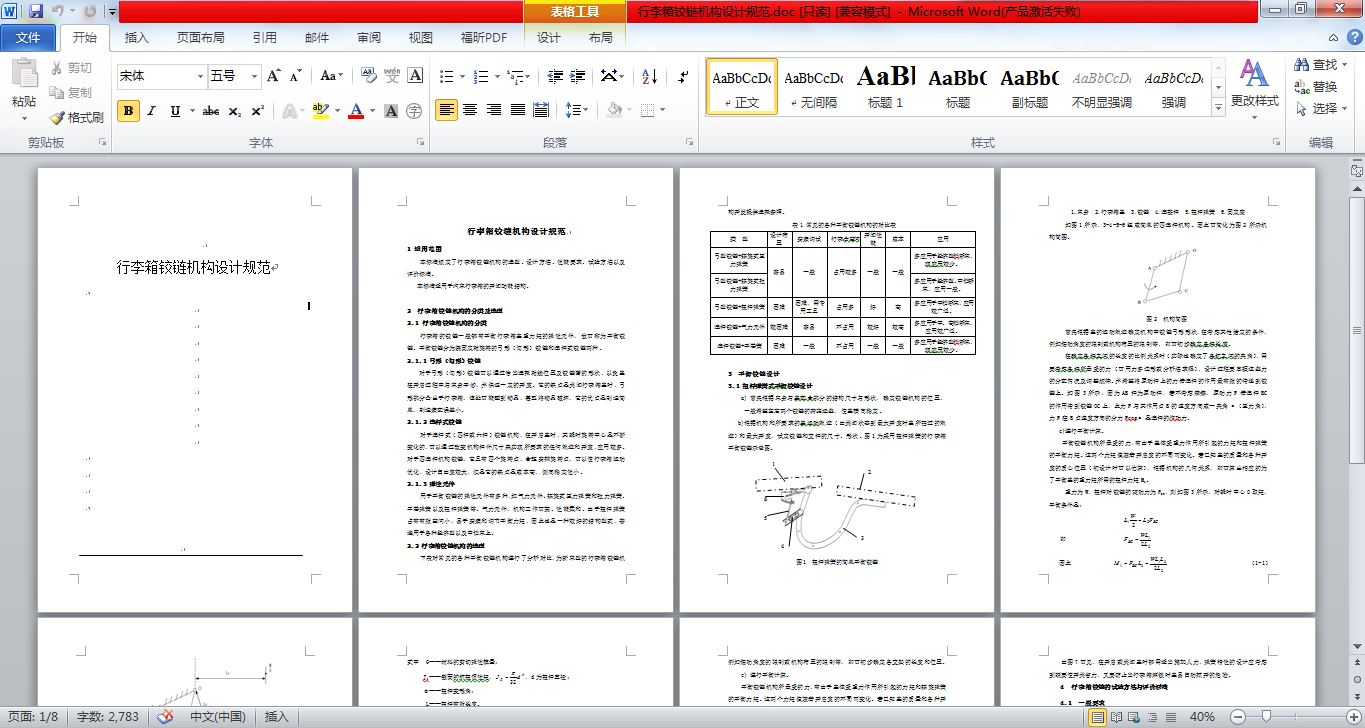Open the font name dropdown showing 宋体
Screen dimensions: 1365x728
point(198,76)
